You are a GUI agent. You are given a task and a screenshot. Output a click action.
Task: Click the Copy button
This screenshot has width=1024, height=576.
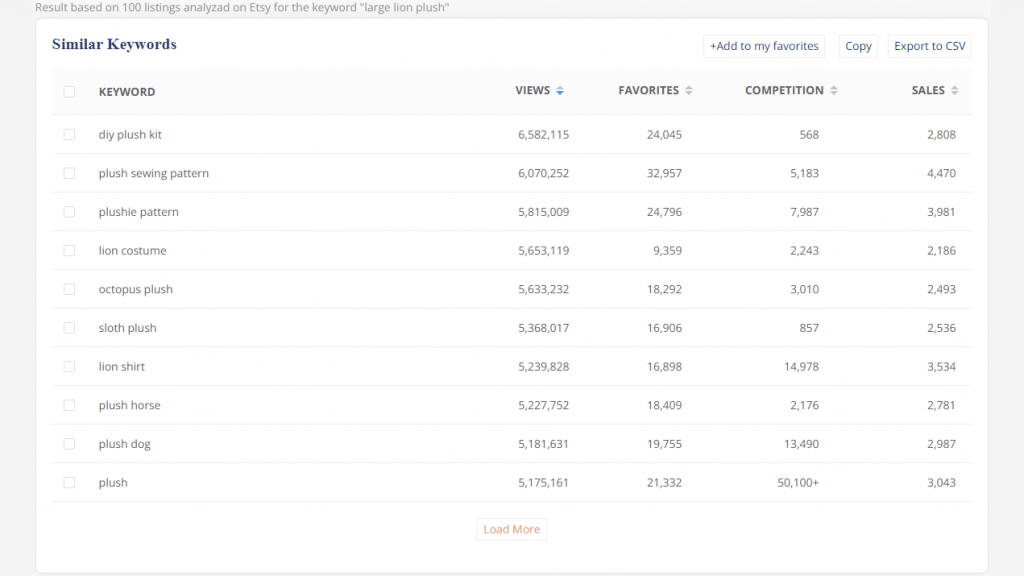tap(858, 46)
